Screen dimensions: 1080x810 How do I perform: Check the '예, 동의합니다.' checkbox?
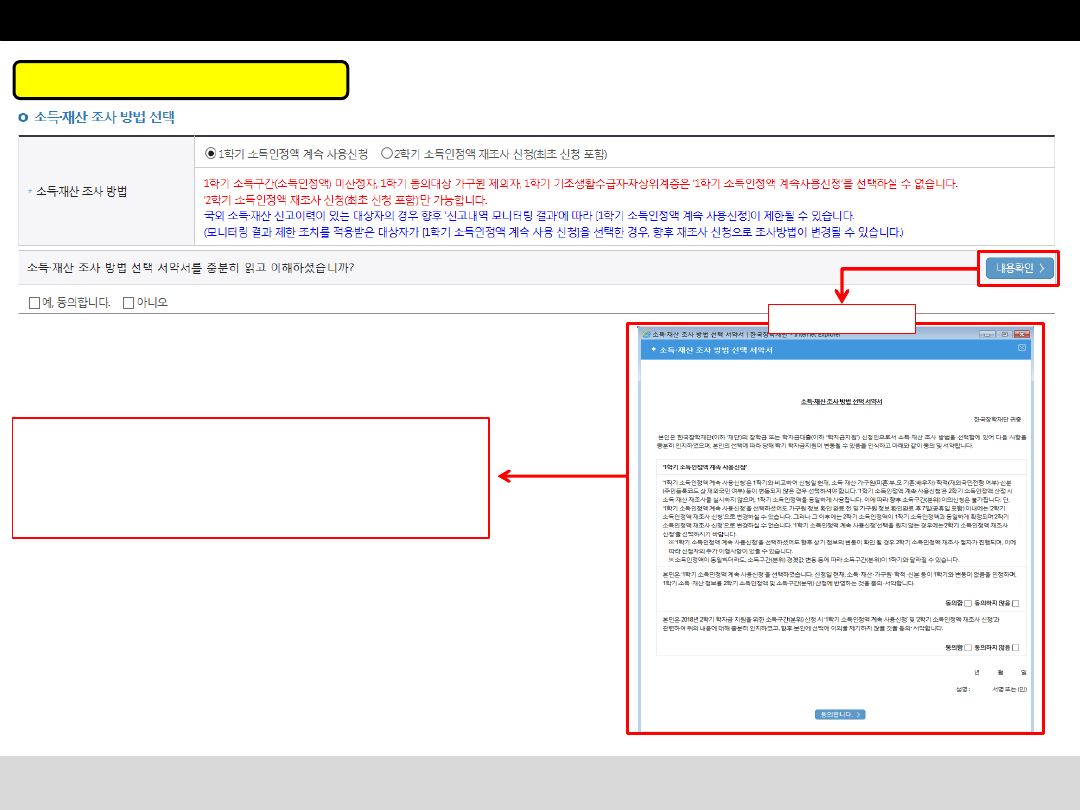click(x=35, y=302)
